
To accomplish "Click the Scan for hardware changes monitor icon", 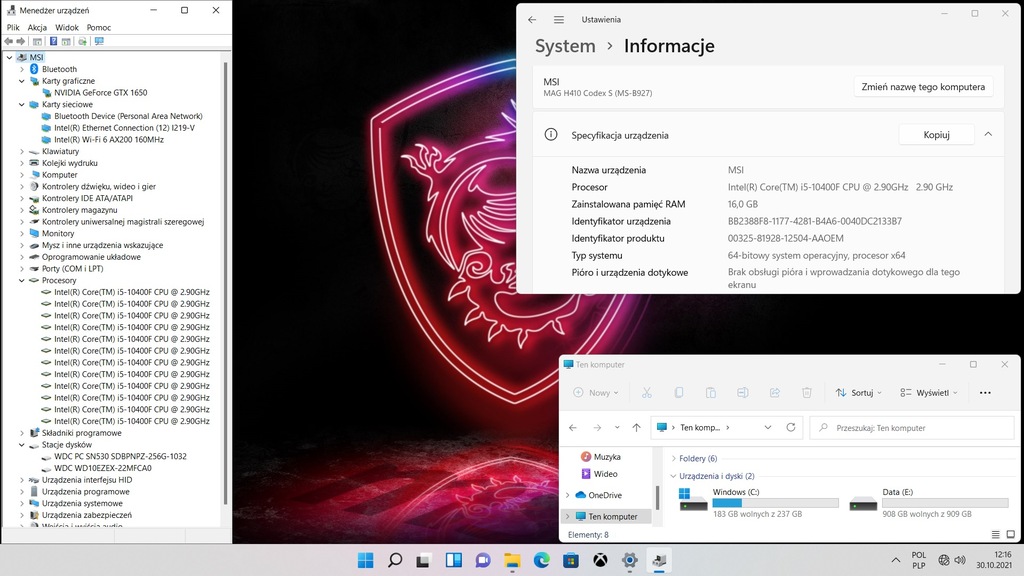I will click(99, 41).
